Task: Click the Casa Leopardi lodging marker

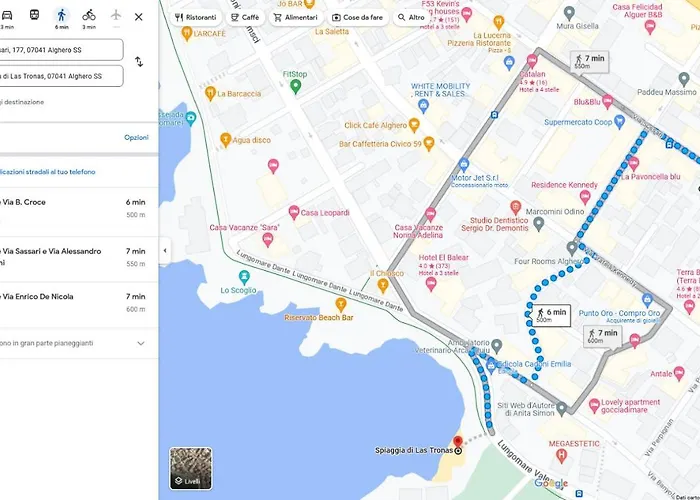Action: click(x=294, y=212)
